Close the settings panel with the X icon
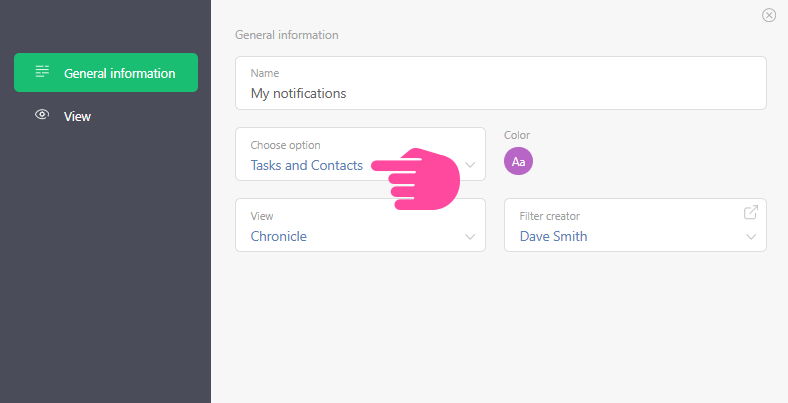Viewport: 788px width, 403px height. click(769, 15)
